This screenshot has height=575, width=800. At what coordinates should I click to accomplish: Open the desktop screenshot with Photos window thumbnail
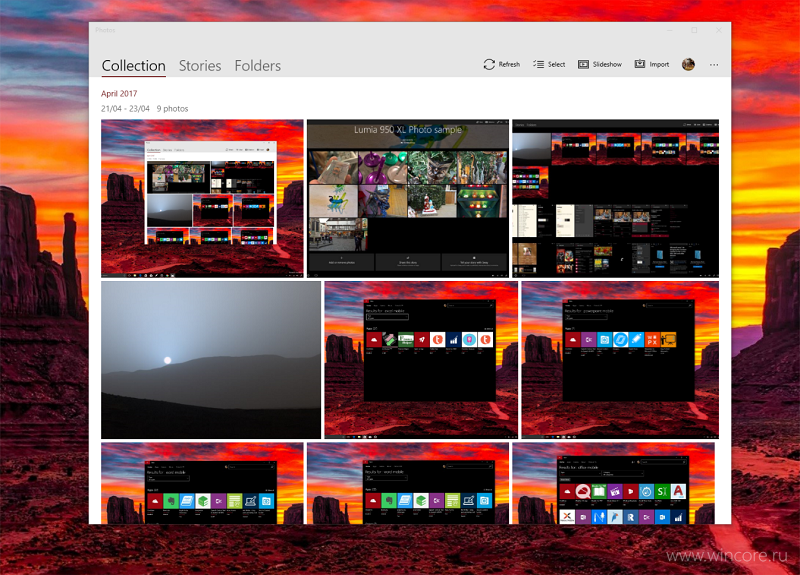202,198
